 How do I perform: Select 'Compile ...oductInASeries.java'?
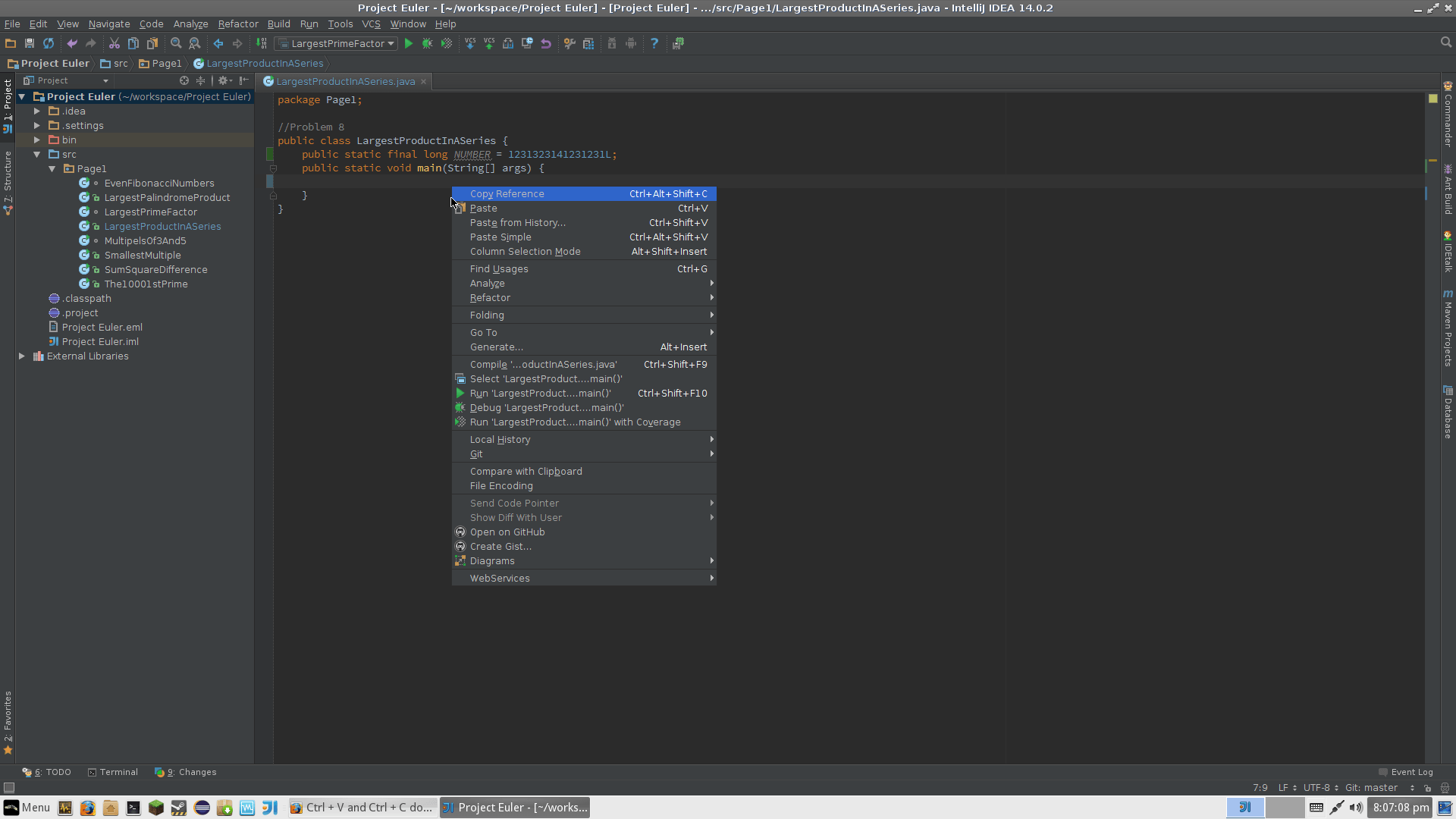click(543, 364)
